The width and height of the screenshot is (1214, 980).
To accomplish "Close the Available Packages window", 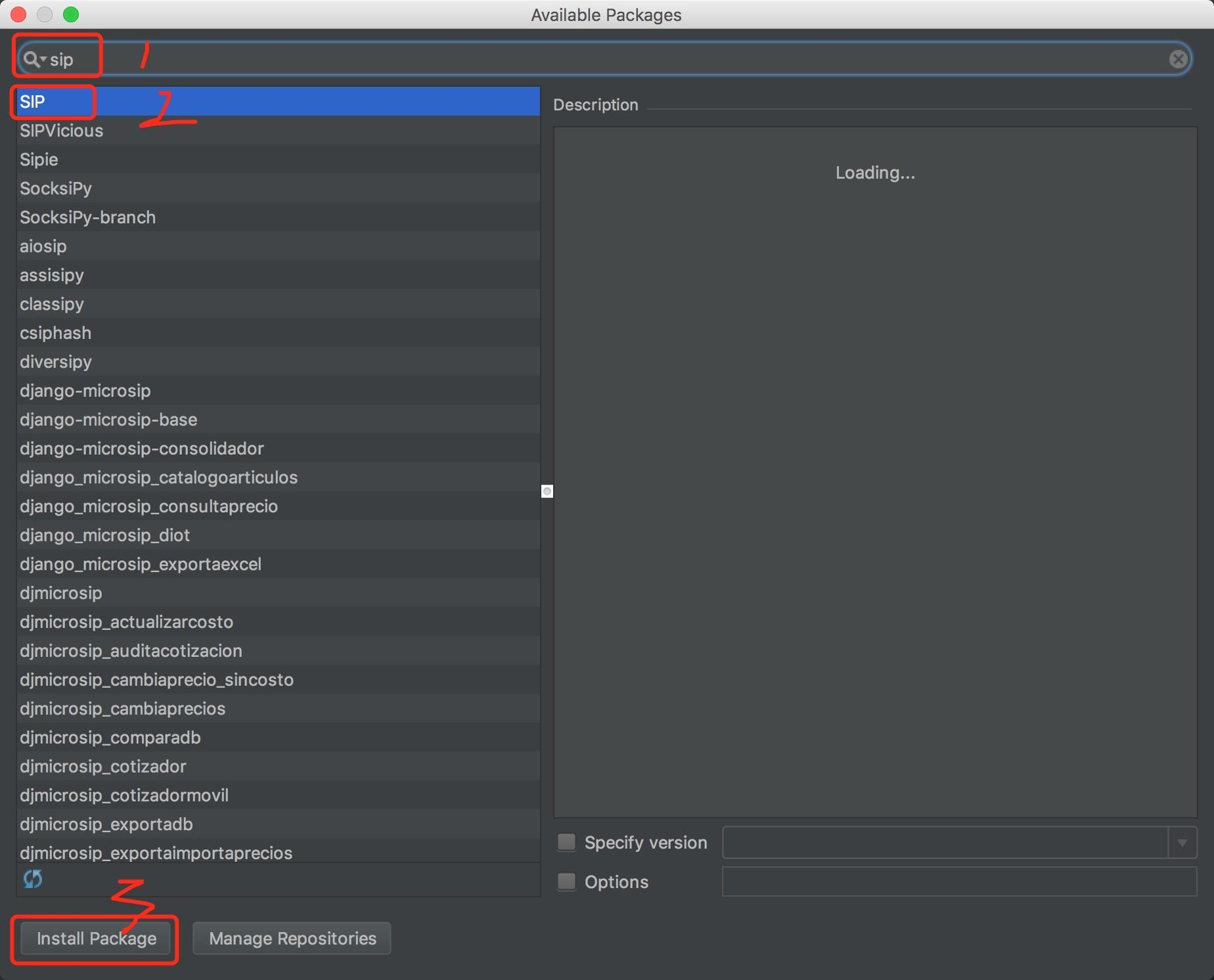I will 18,14.
